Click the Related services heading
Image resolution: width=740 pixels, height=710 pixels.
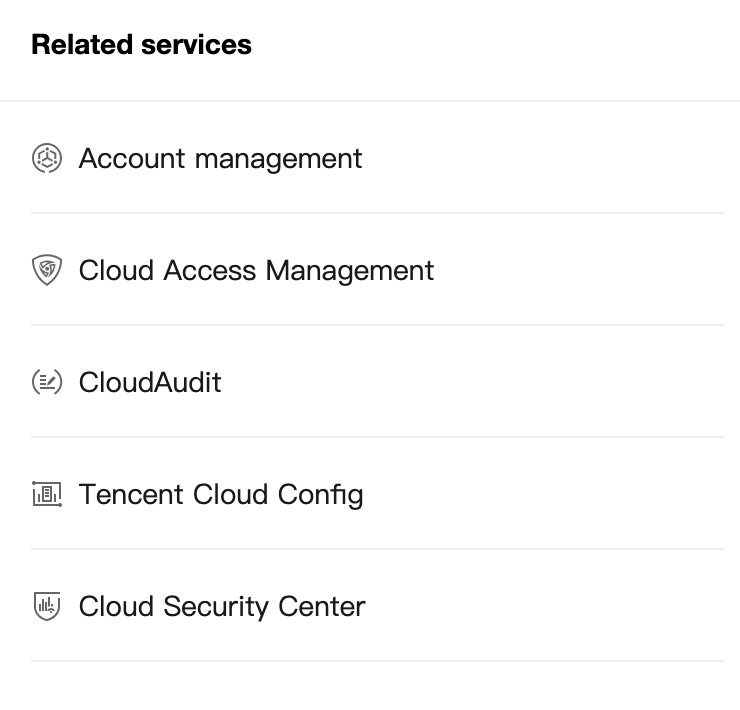click(141, 45)
